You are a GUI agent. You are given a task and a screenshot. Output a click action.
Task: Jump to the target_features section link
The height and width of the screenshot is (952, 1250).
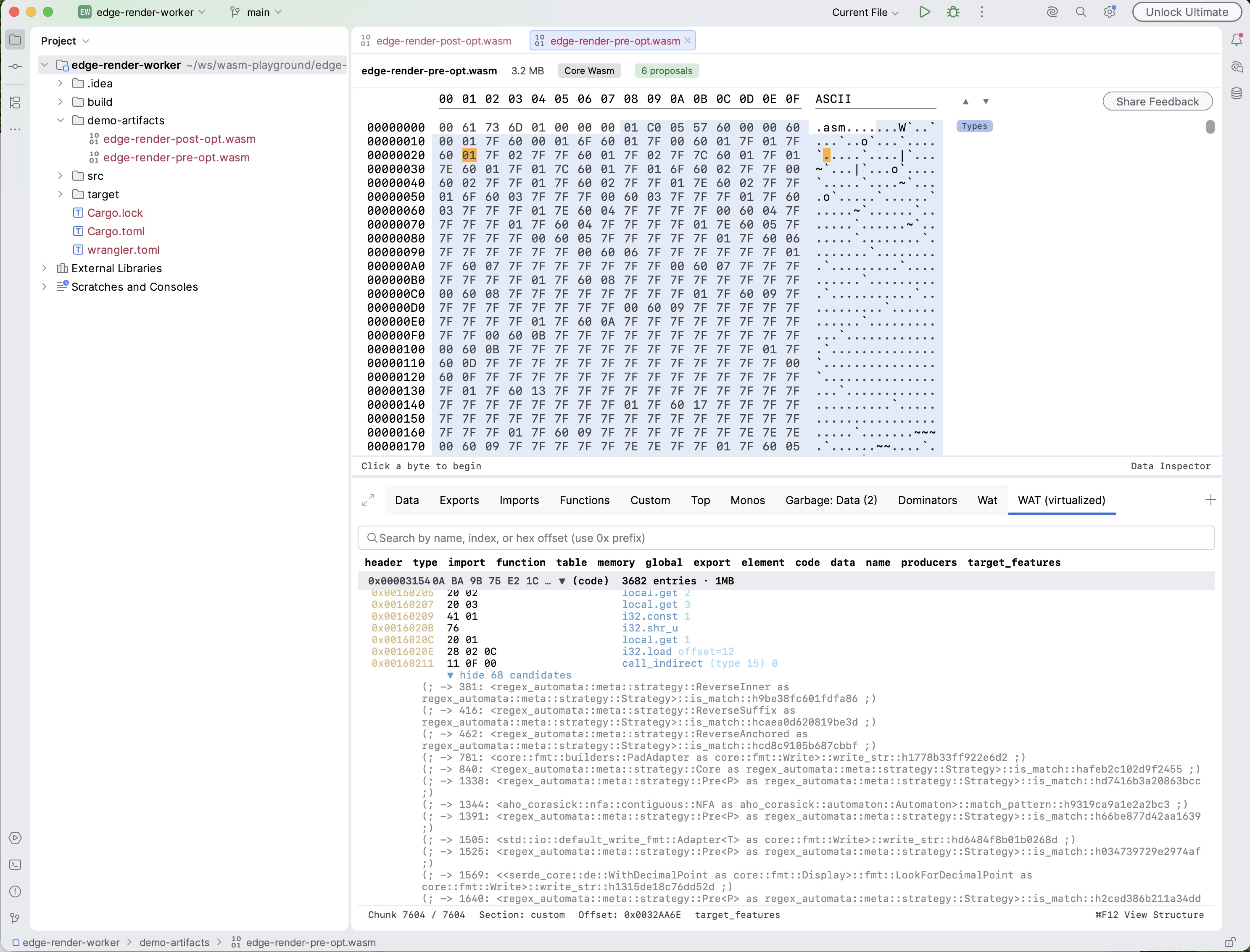click(x=1014, y=562)
